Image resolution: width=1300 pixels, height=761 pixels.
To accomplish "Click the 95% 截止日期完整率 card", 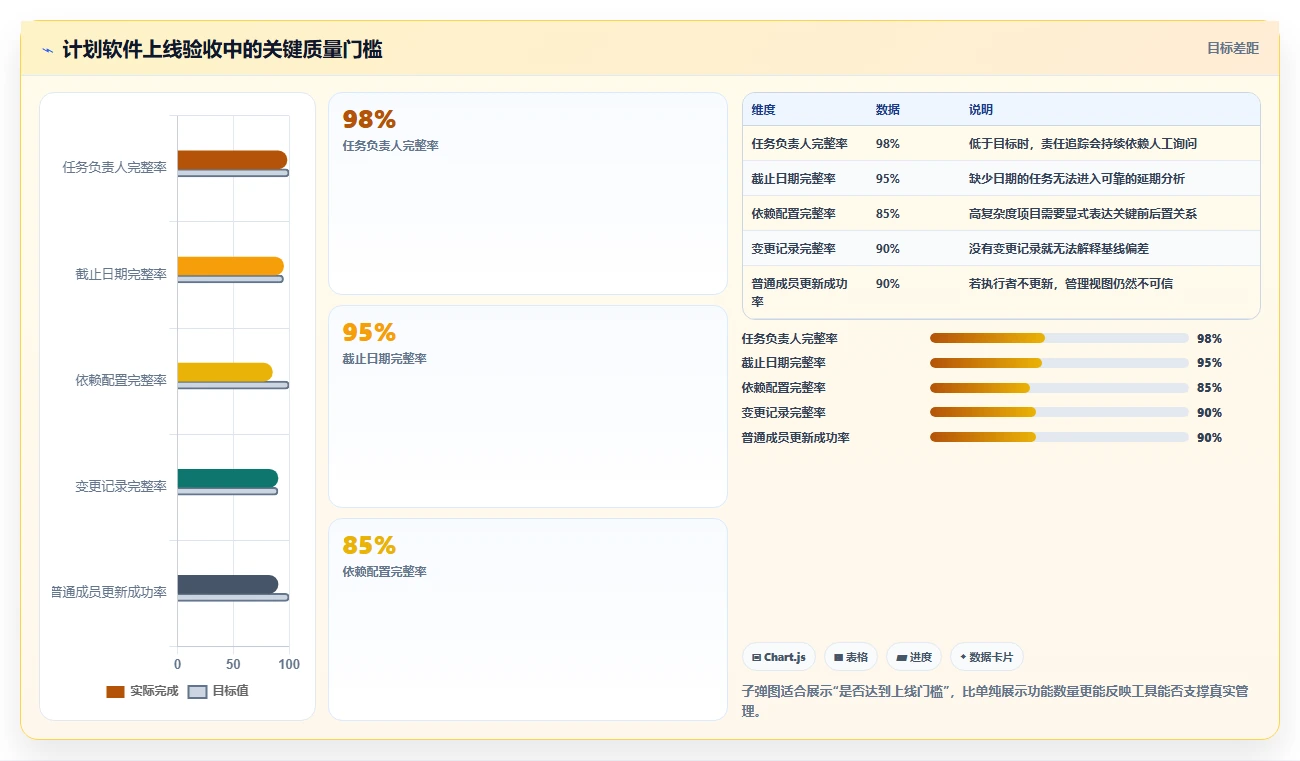I will (x=528, y=406).
